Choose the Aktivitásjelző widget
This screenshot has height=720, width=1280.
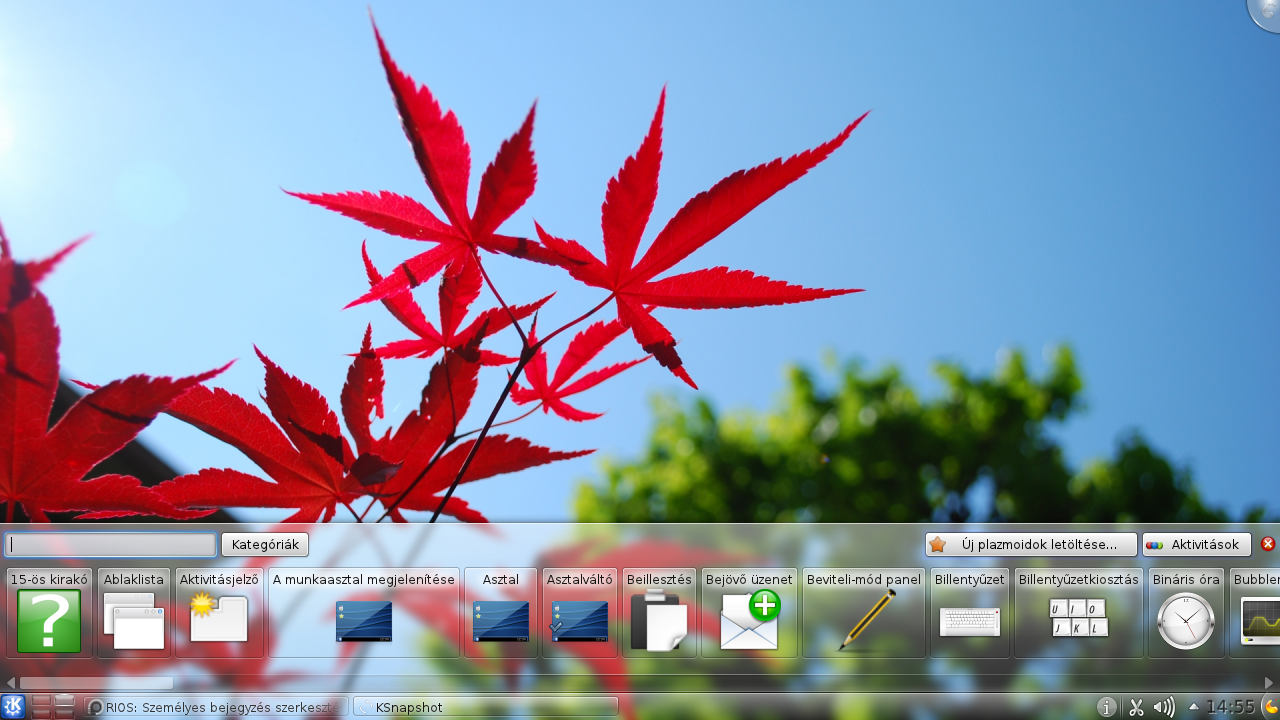coord(219,613)
